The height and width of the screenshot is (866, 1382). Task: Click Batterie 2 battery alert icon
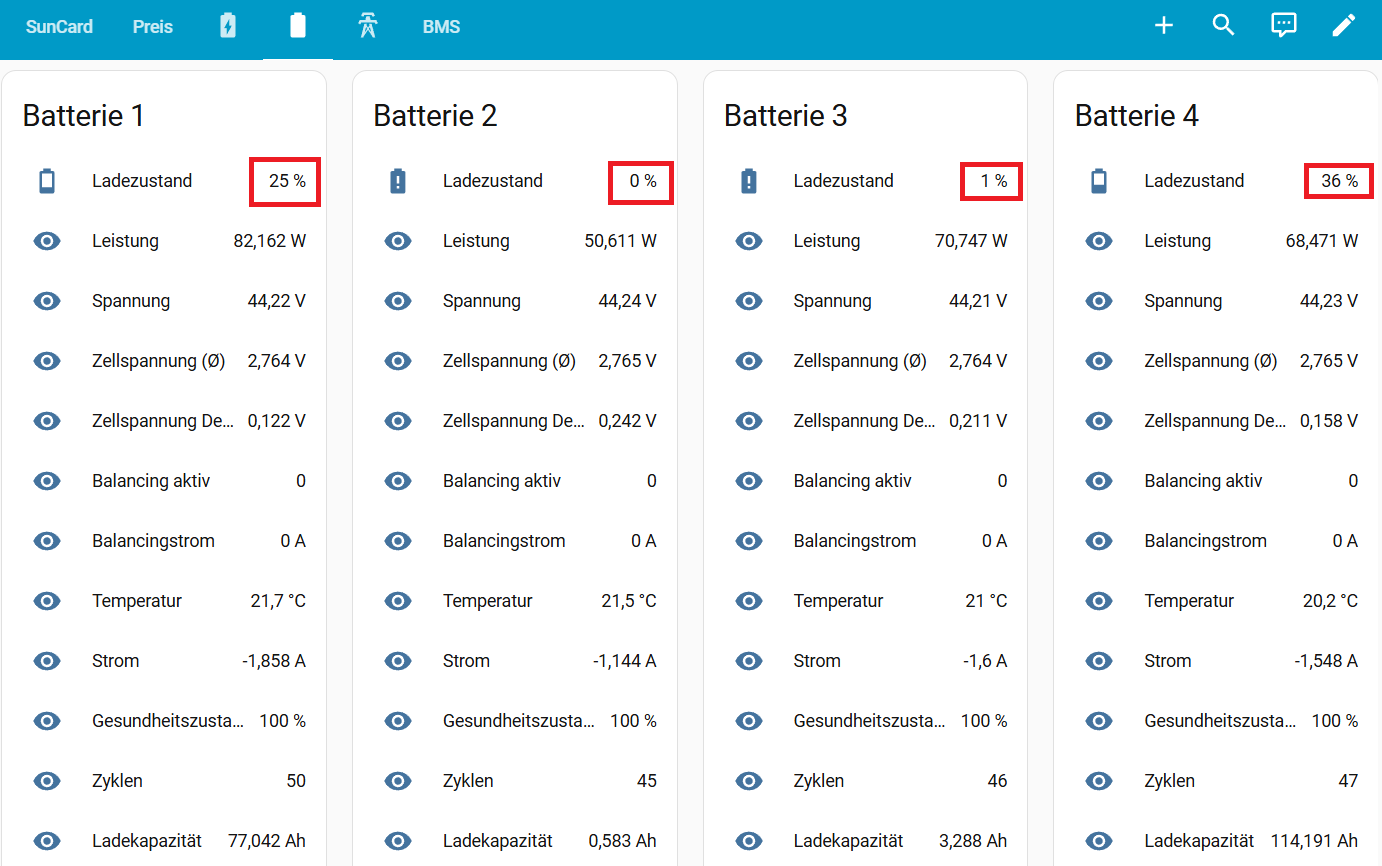click(x=398, y=181)
